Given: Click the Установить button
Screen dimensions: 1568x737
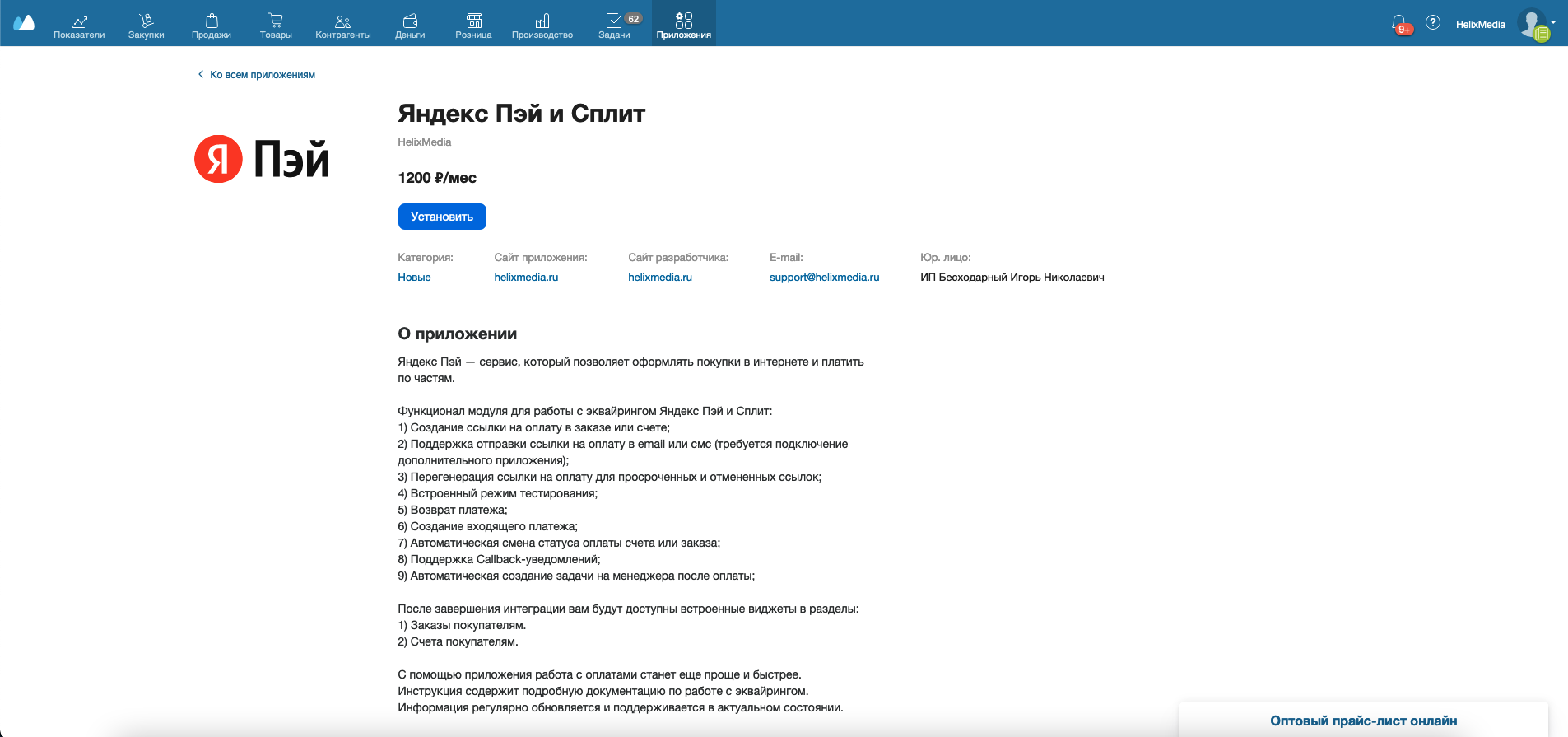Looking at the screenshot, I should click(442, 217).
